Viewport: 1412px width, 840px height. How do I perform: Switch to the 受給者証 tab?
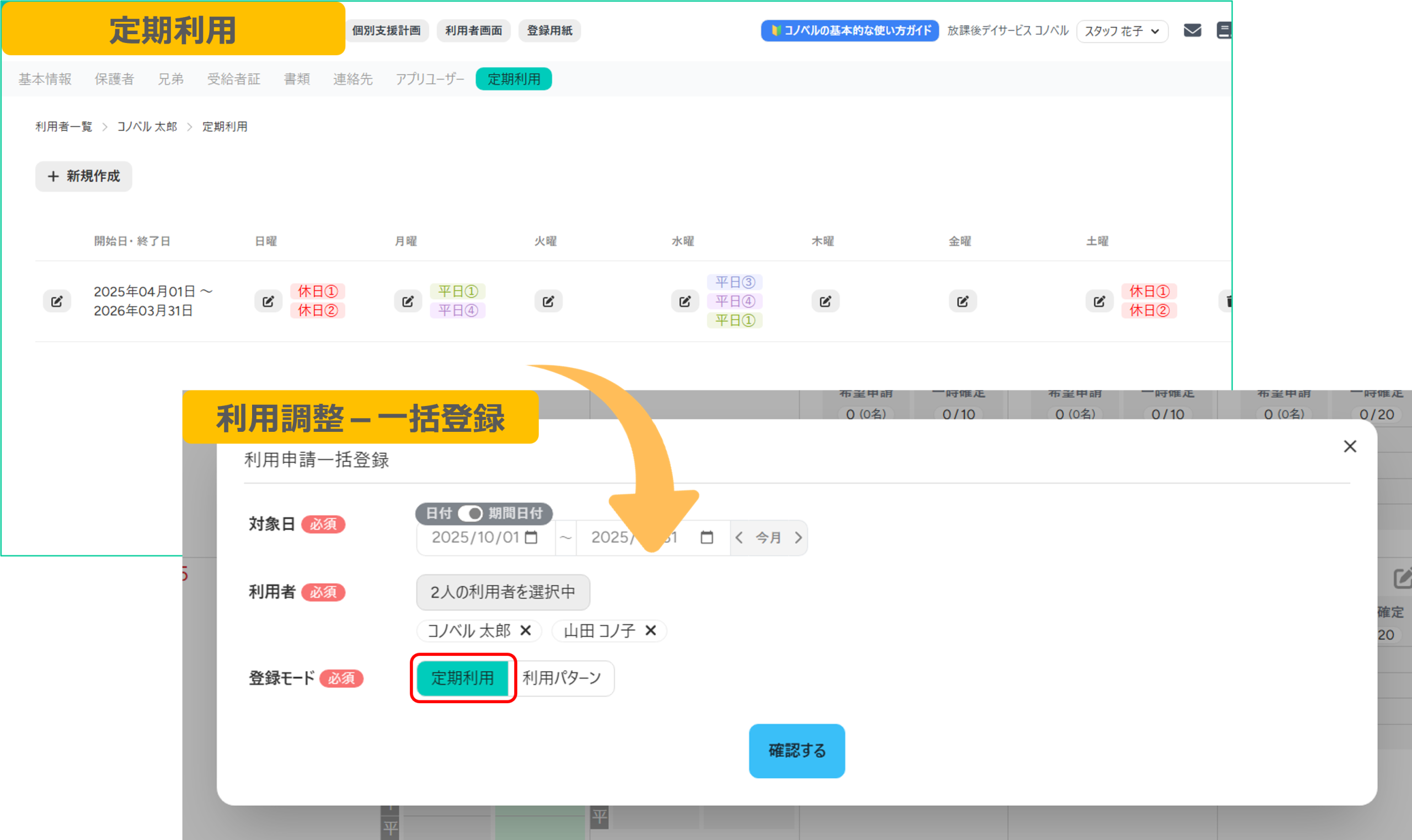(233, 79)
